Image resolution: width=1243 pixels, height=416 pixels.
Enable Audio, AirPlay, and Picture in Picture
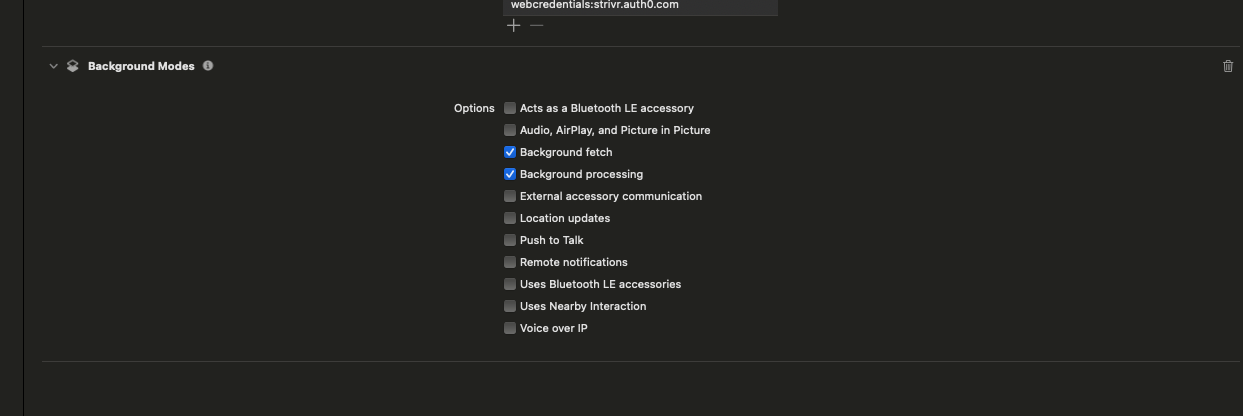(x=510, y=130)
